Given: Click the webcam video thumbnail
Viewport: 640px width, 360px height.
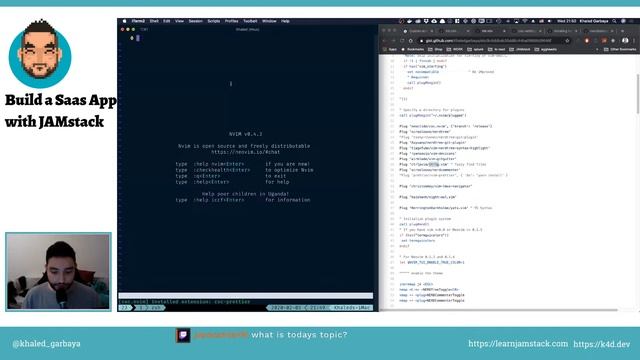Looking at the screenshot, I should (58, 272).
